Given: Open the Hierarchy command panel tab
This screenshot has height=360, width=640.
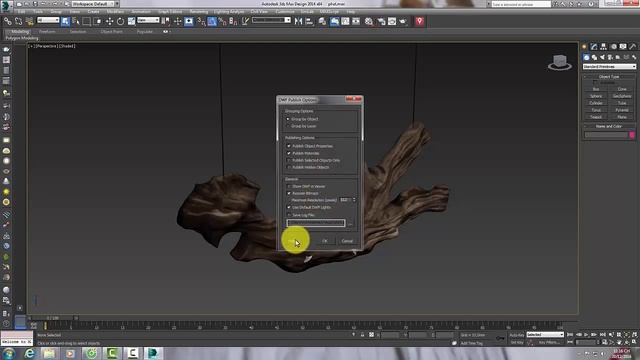Looking at the screenshot, I should pos(603,47).
